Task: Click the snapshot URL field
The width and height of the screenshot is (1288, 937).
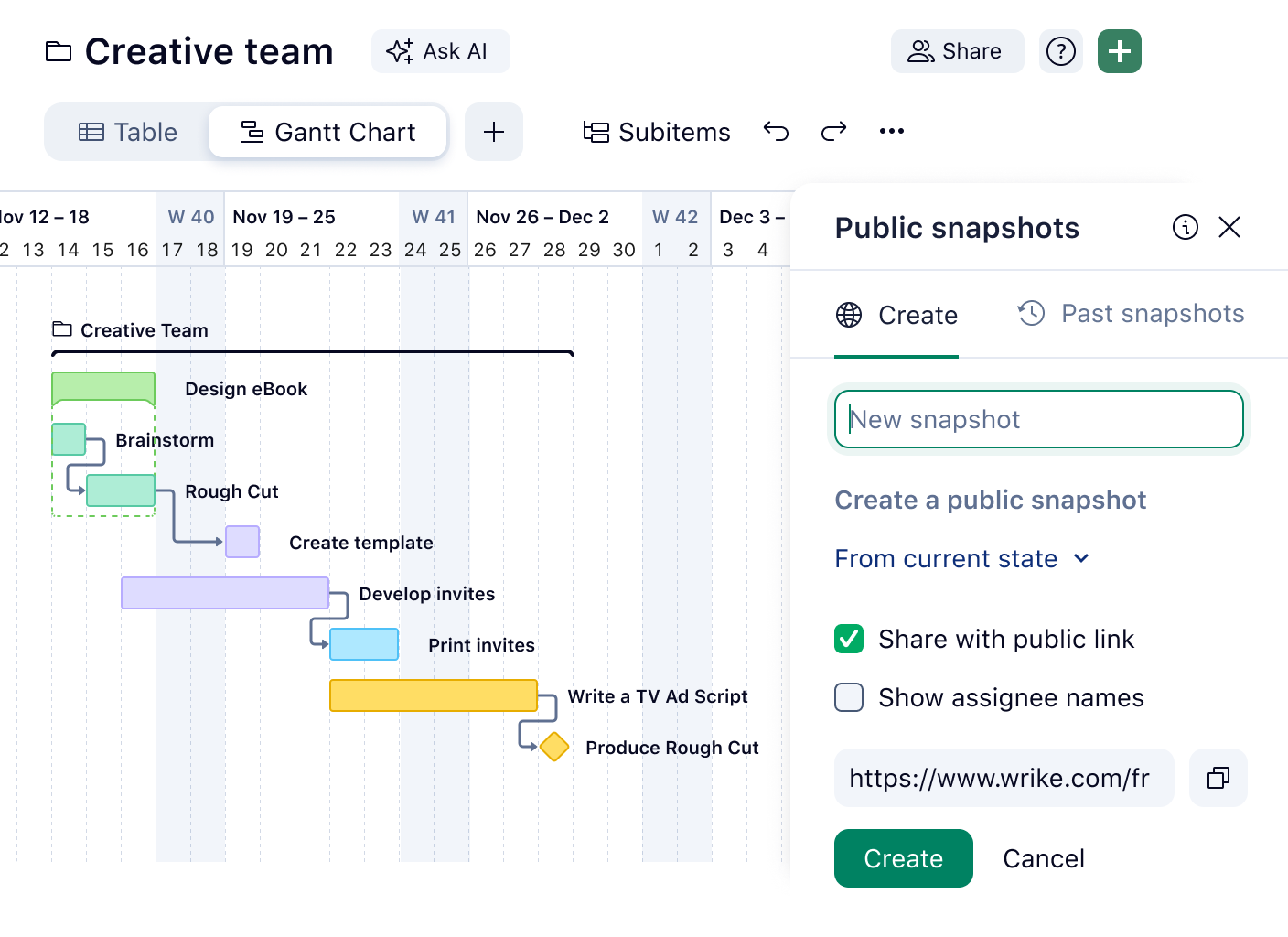Action: point(1004,778)
